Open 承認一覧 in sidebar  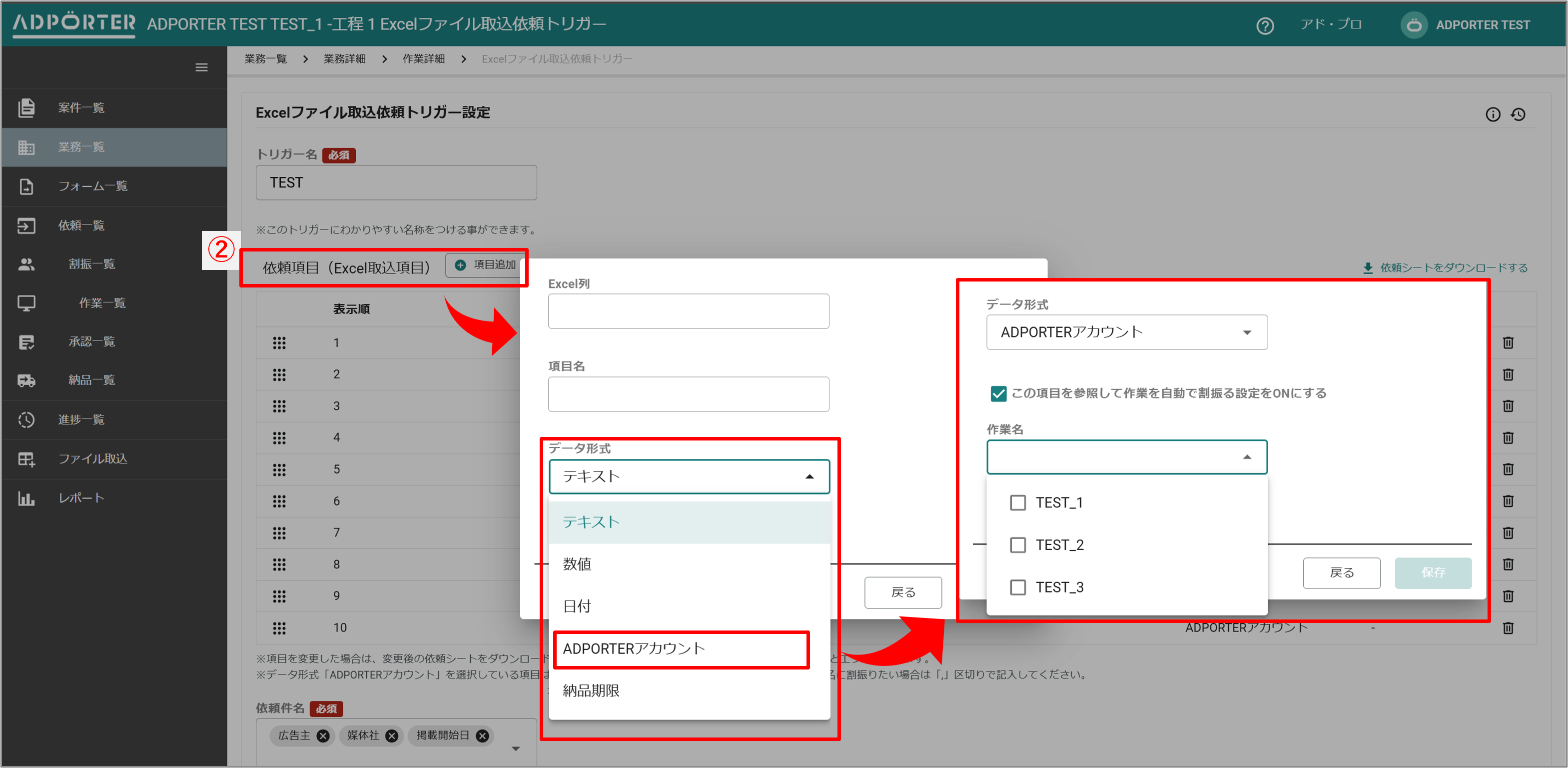tap(114, 342)
